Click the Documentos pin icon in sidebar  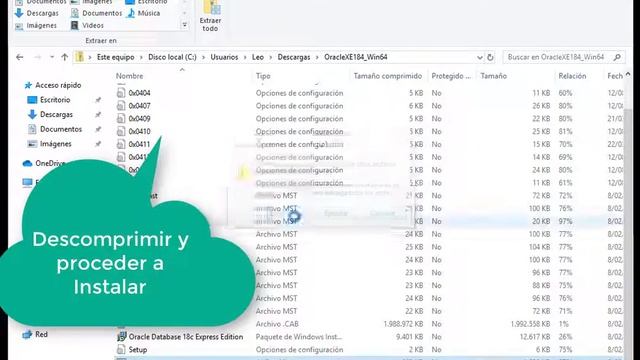tap(98, 129)
